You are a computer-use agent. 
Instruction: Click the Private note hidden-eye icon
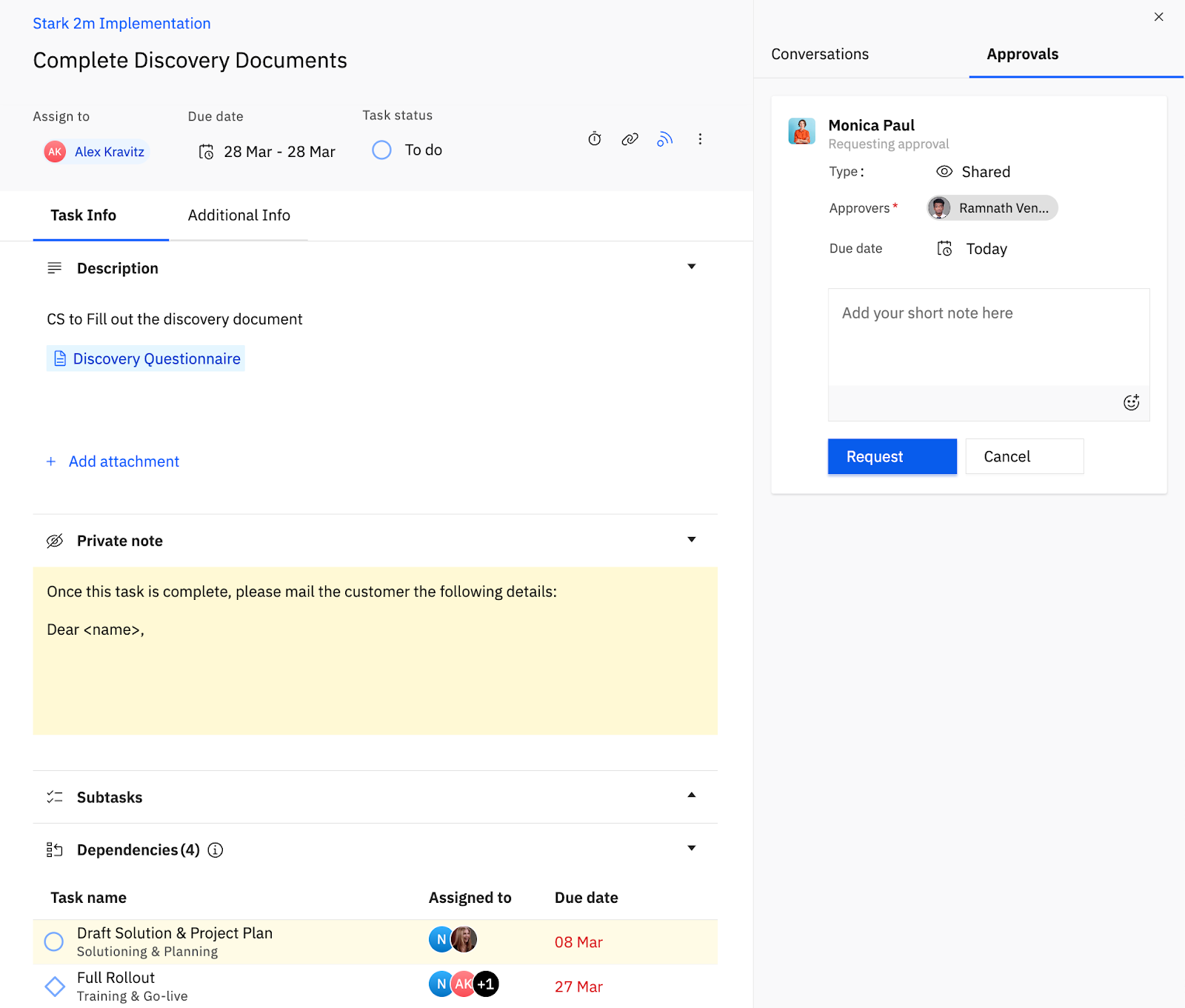click(x=54, y=541)
